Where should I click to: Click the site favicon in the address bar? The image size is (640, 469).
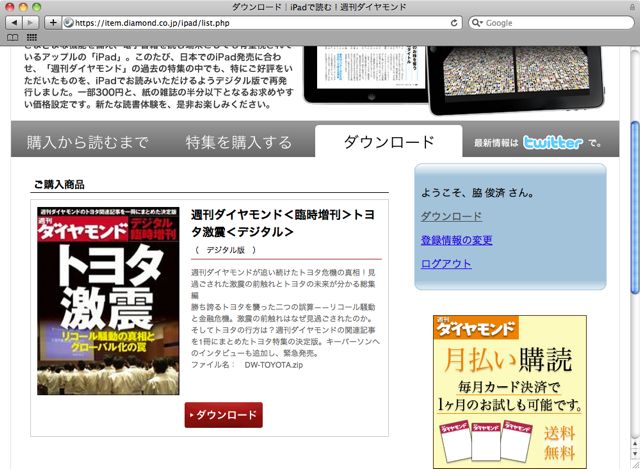(x=69, y=23)
